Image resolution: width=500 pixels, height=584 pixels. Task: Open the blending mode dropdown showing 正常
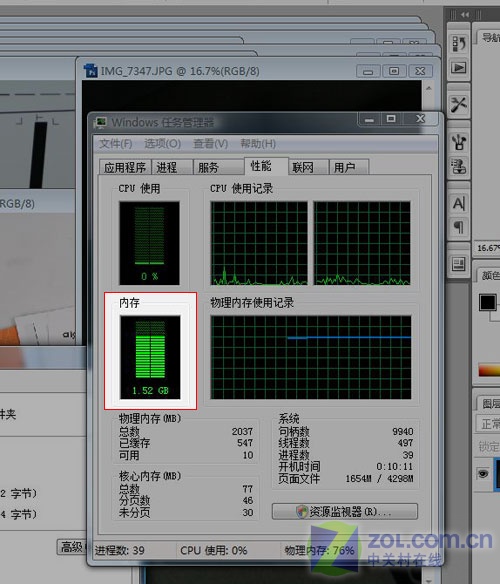pos(488,423)
